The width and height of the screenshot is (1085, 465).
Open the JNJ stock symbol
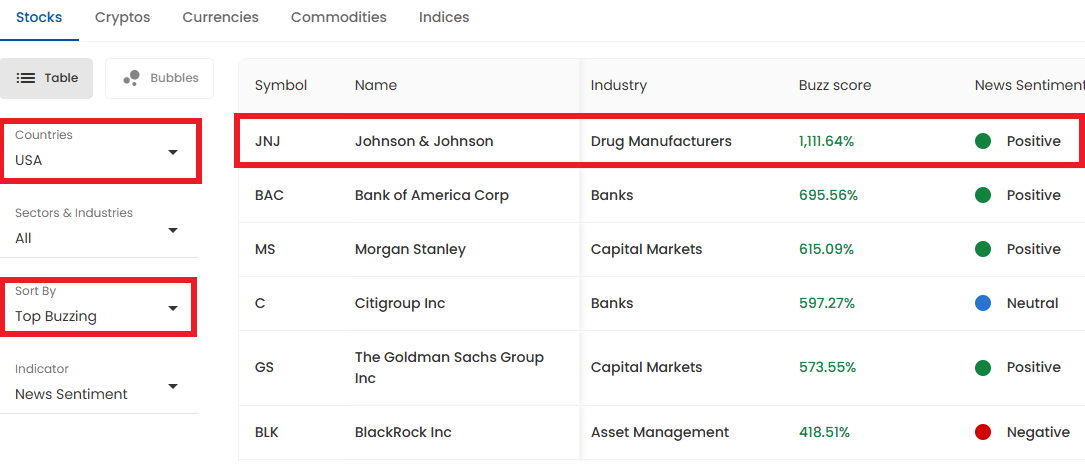(x=267, y=141)
